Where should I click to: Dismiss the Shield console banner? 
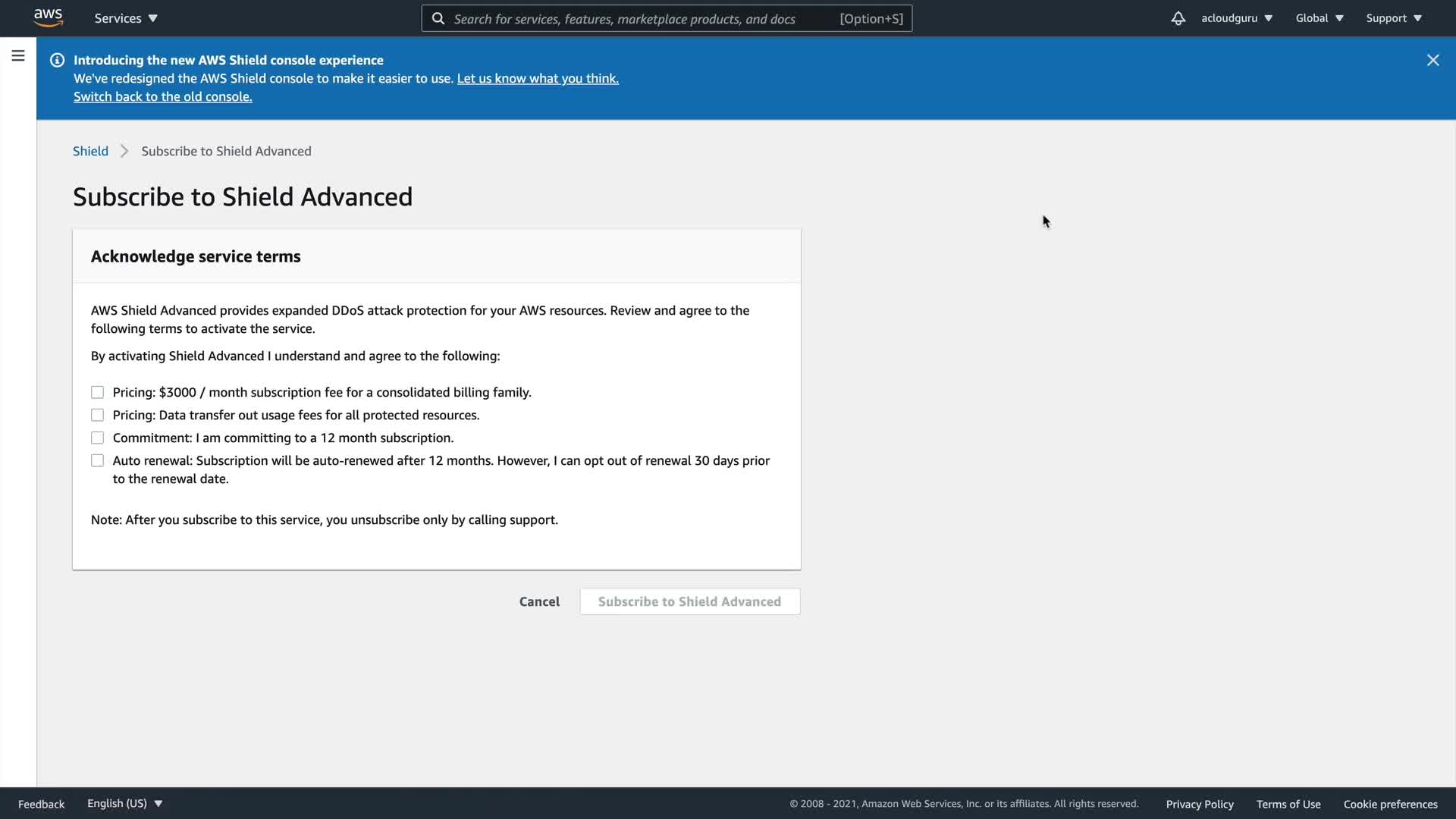click(1432, 60)
